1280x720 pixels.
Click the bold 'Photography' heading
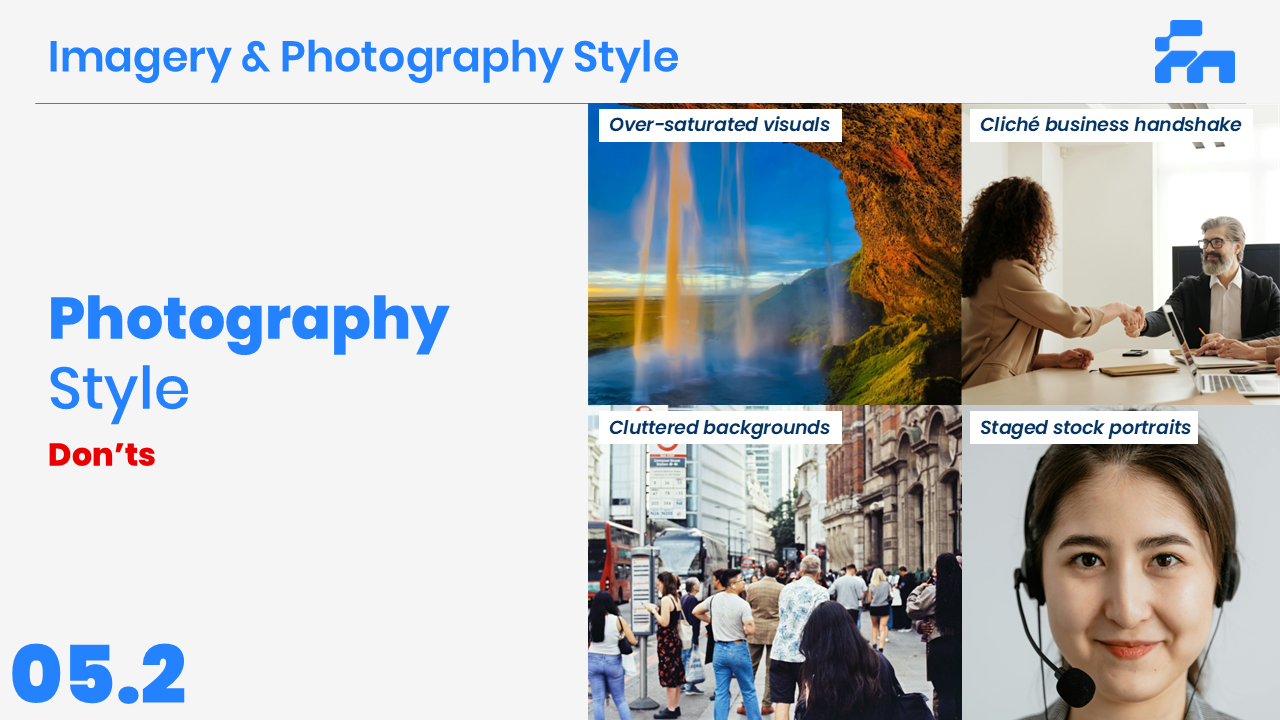click(x=248, y=320)
